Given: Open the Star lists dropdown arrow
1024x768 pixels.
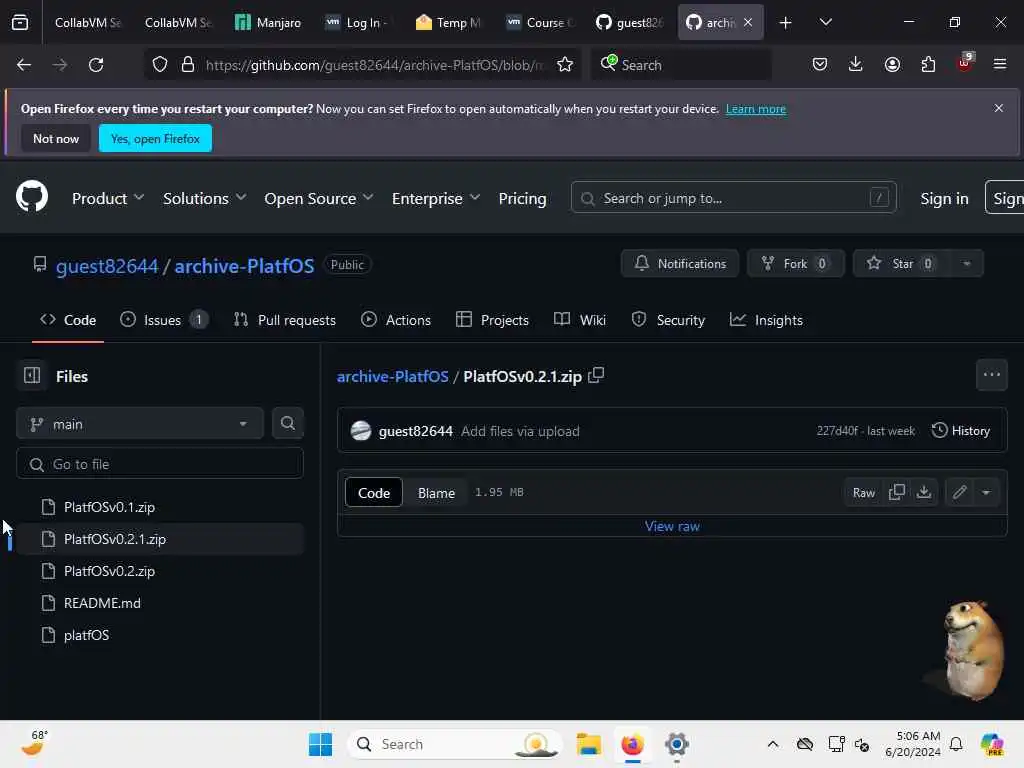Looking at the screenshot, I should pyautogui.click(x=966, y=264).
